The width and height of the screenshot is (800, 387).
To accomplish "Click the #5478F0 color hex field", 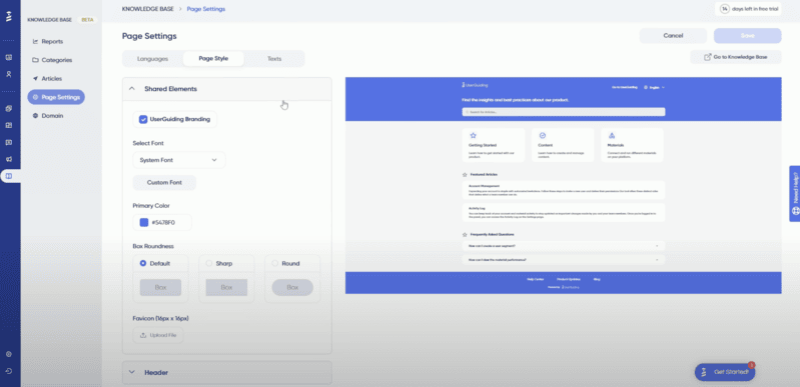I will pyautogui.click(x=163, y=222).
